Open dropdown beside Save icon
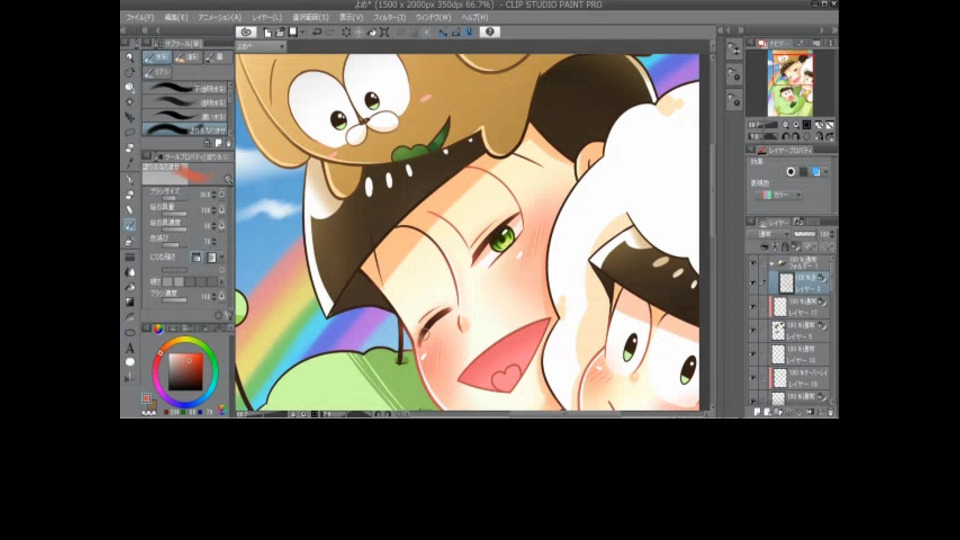This screenshot has height=540, width=960. [x=302, y=32]
